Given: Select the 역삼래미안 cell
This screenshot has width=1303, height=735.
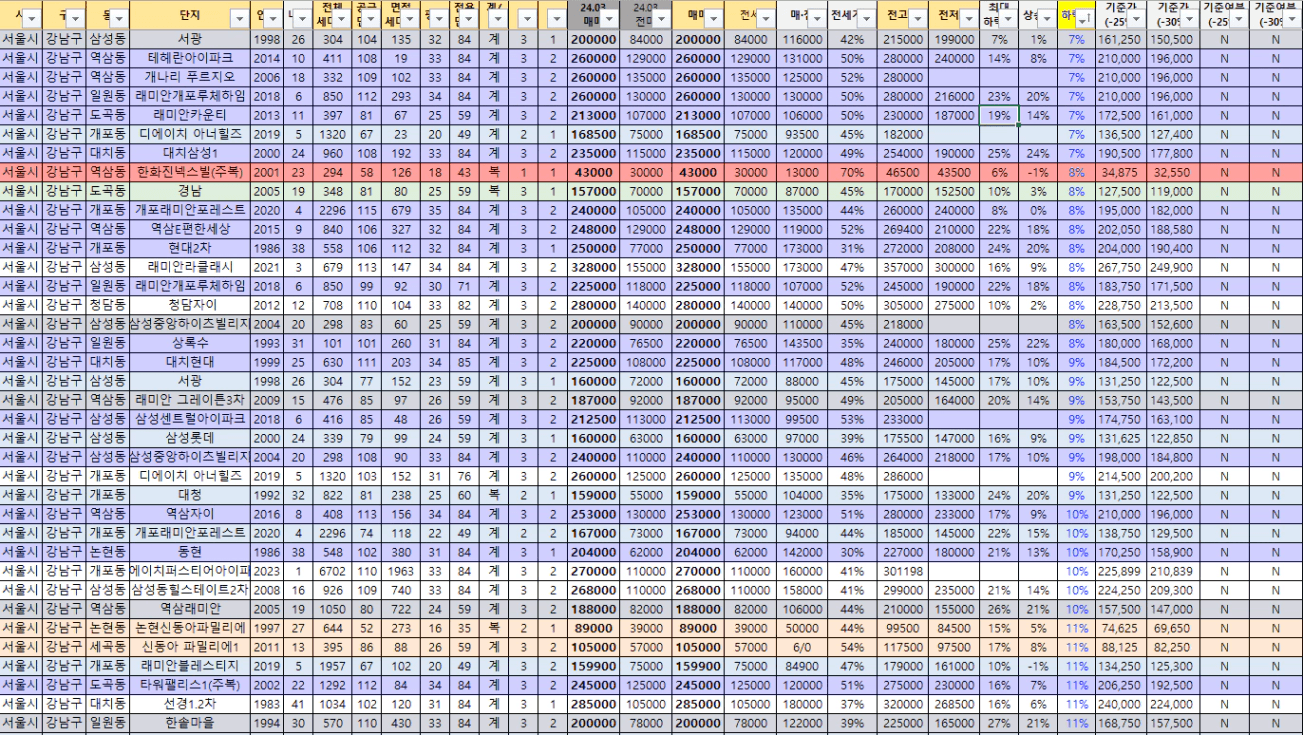Looking at the screenshot, I should click(x=189, y=609).
